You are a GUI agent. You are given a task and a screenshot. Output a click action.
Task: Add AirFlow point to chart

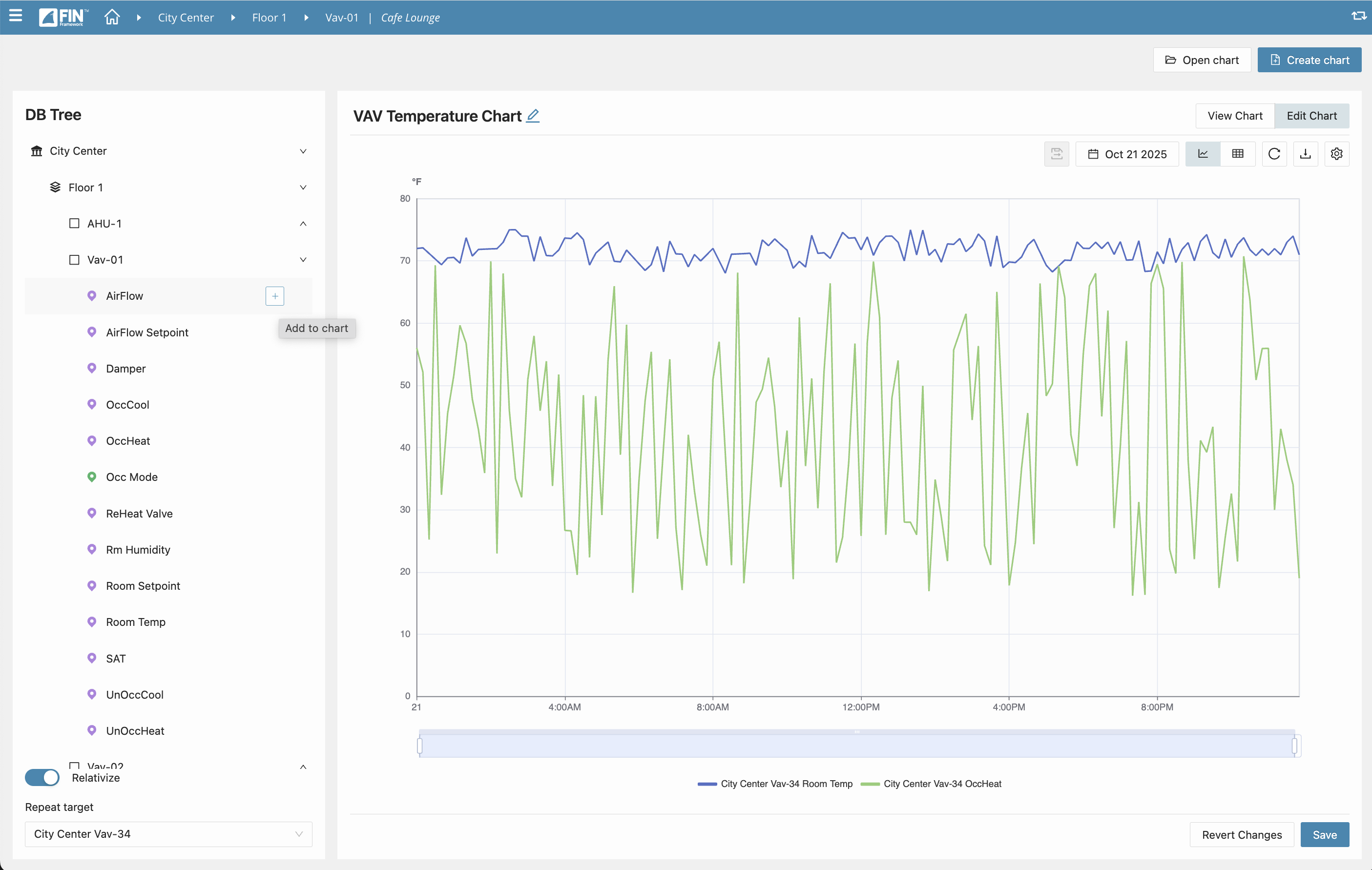[274, 296]
